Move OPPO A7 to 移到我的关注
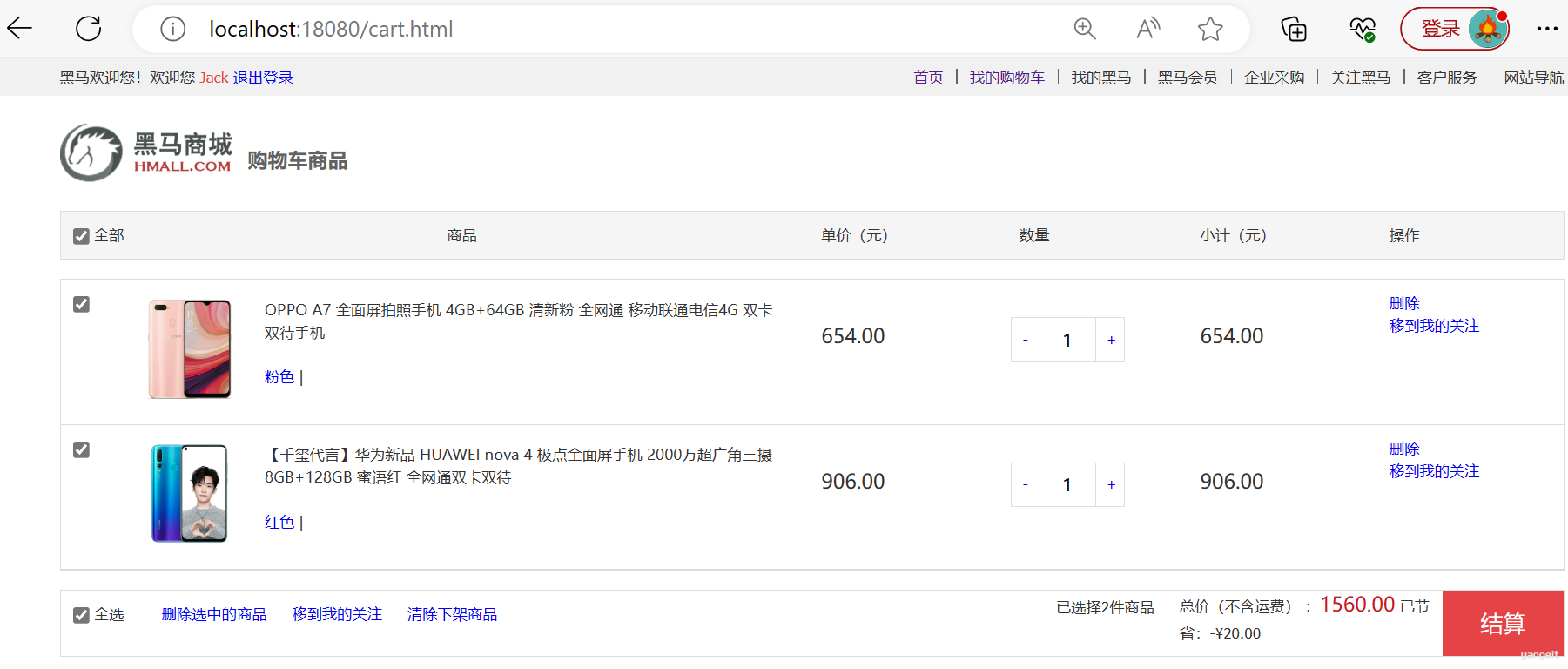The image size is (1568, 669). click(1434, 326)
